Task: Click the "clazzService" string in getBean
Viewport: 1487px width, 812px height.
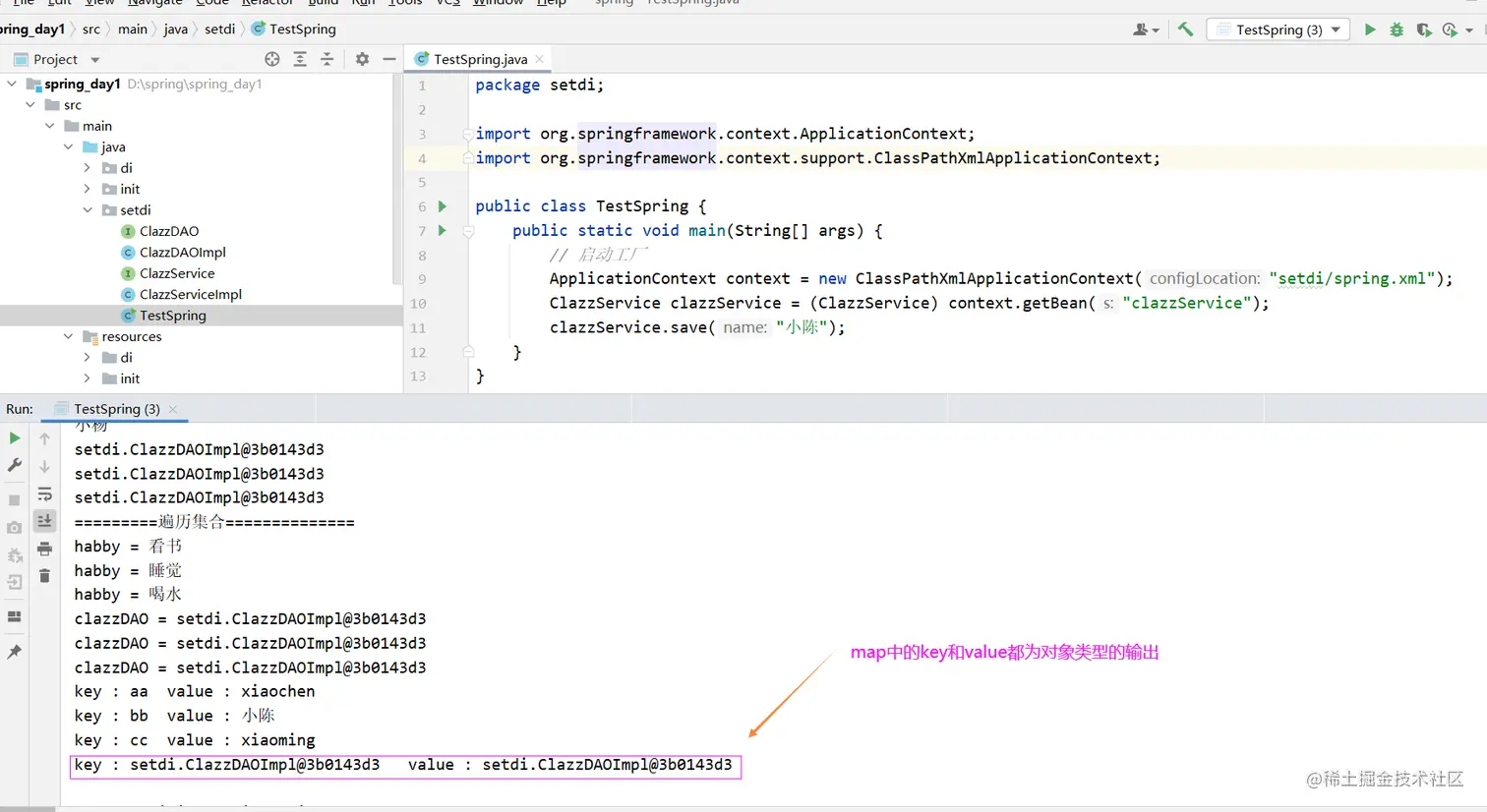Action: (1187, 303)
